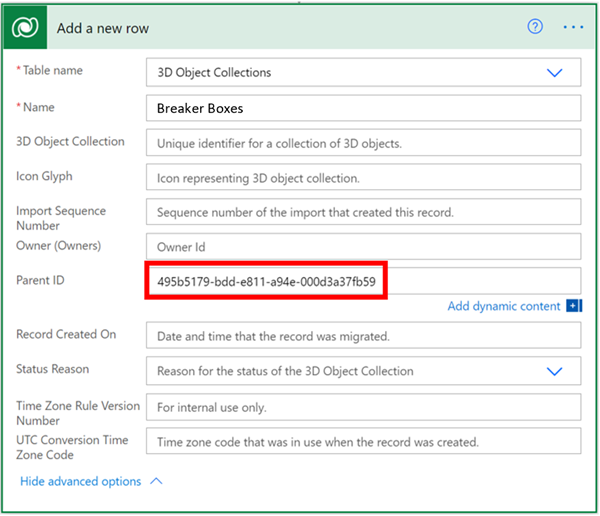Click into the Name field Breaker Boxes
The width and height of the screenshot is (600, 516).
(363, 108)
